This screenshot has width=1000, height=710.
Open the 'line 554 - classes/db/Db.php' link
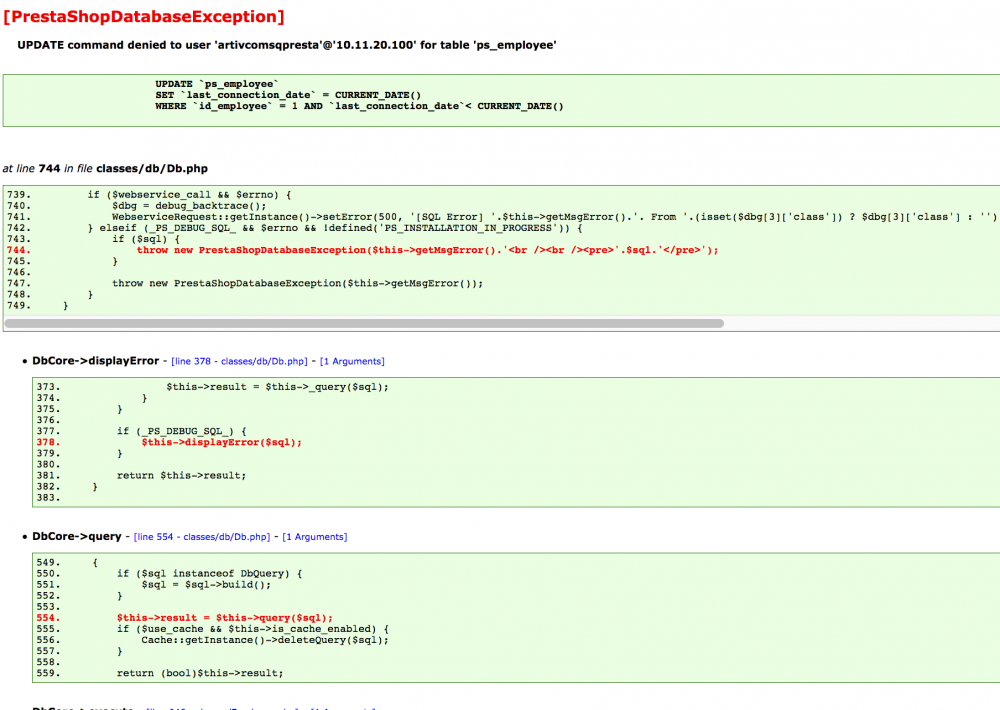click(202, 536)
